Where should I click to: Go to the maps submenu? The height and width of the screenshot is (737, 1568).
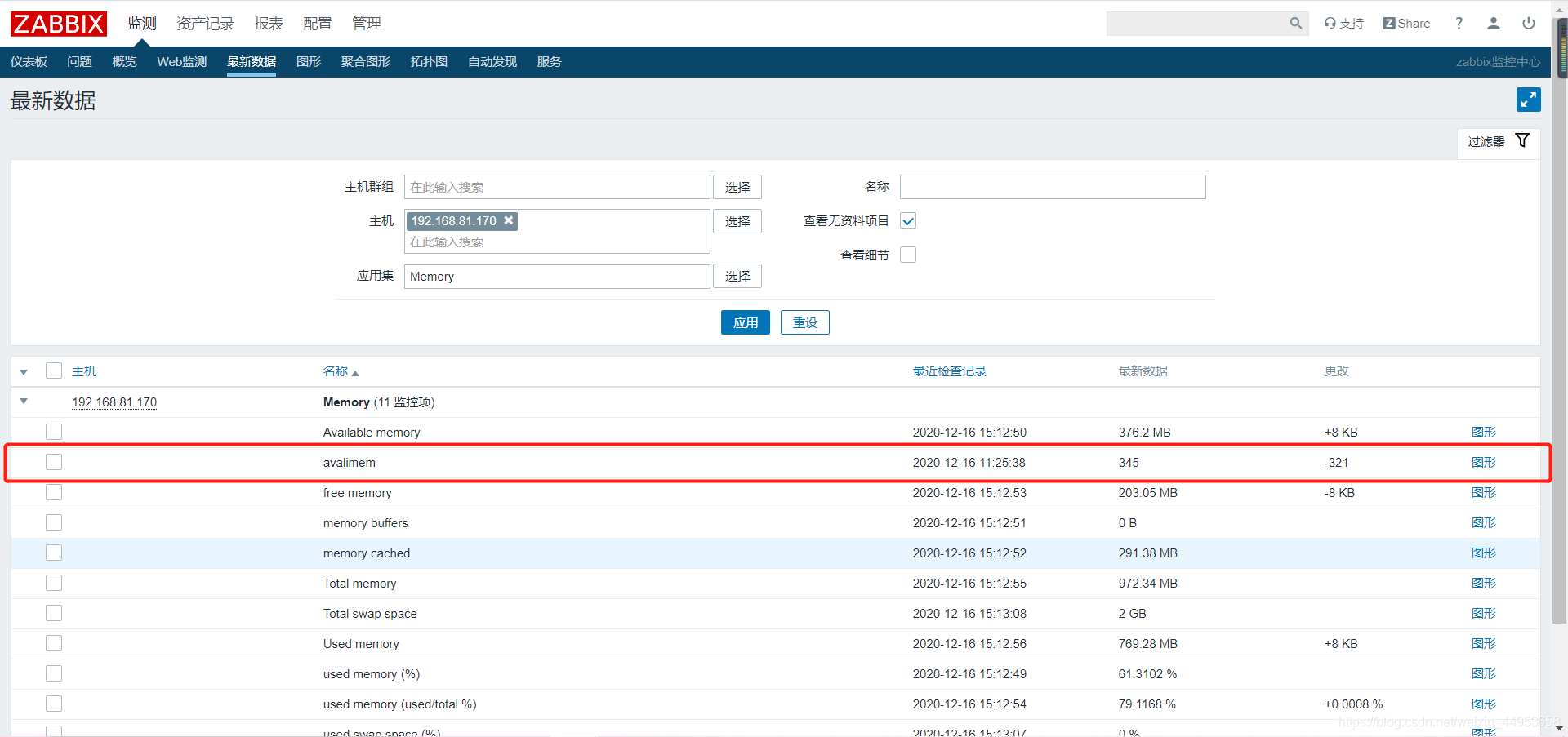pos(429,62)
